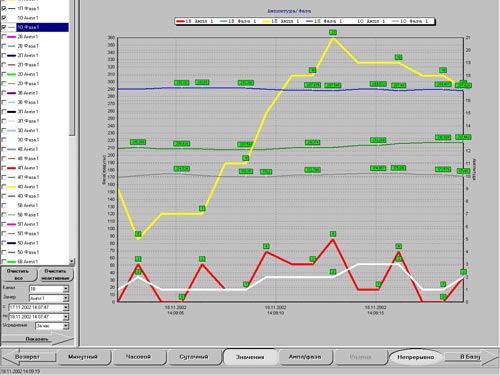Go back with the Возврат arrow button

[x=28, y=357]
